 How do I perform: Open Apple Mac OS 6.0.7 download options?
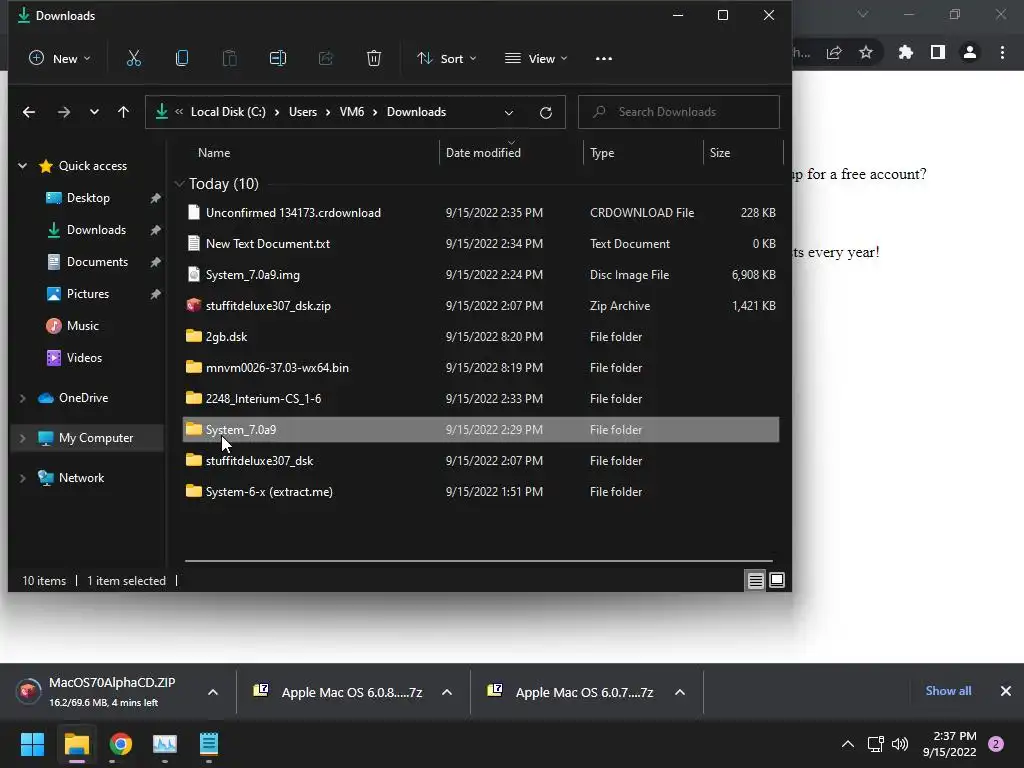[x=680, y=692]
